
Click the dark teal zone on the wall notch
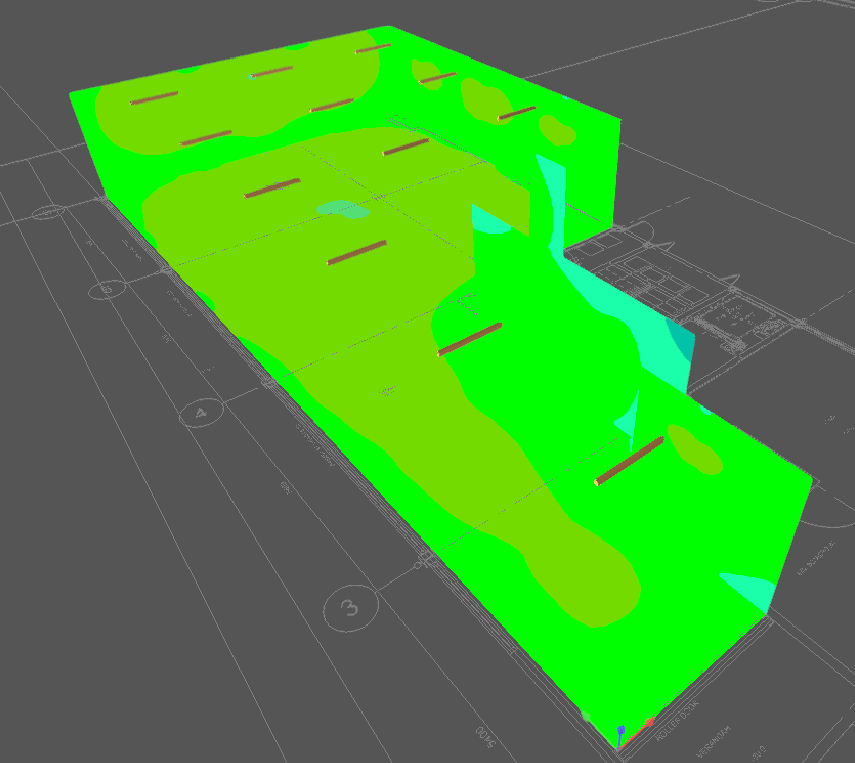(x=680, y=345)
